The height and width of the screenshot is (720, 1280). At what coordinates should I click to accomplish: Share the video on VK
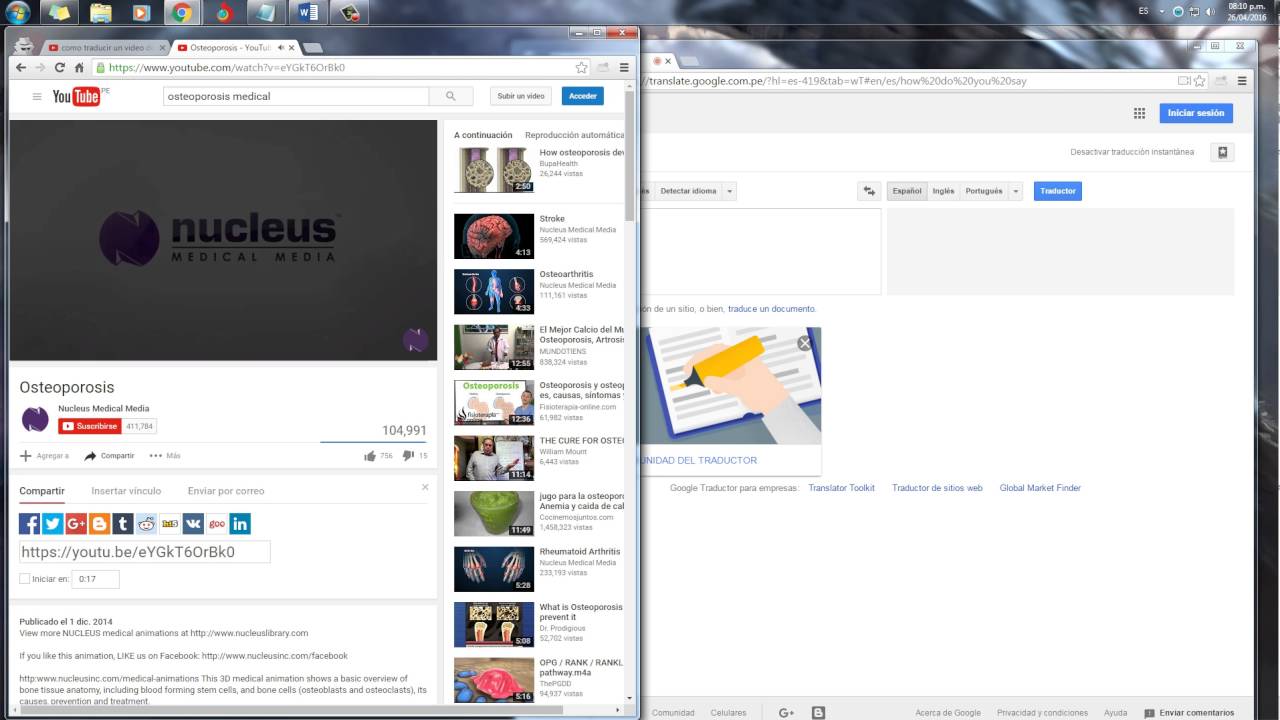pos(193,523)
